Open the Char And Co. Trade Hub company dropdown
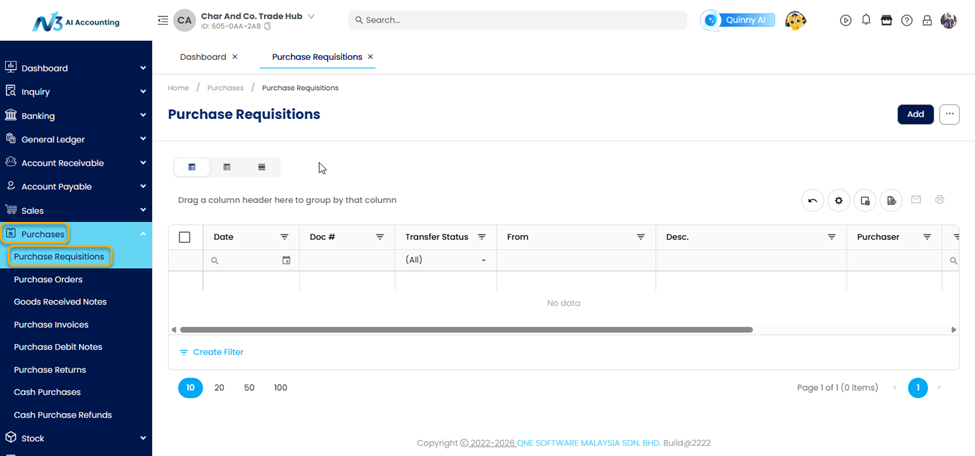 click(x=312, y=16)
